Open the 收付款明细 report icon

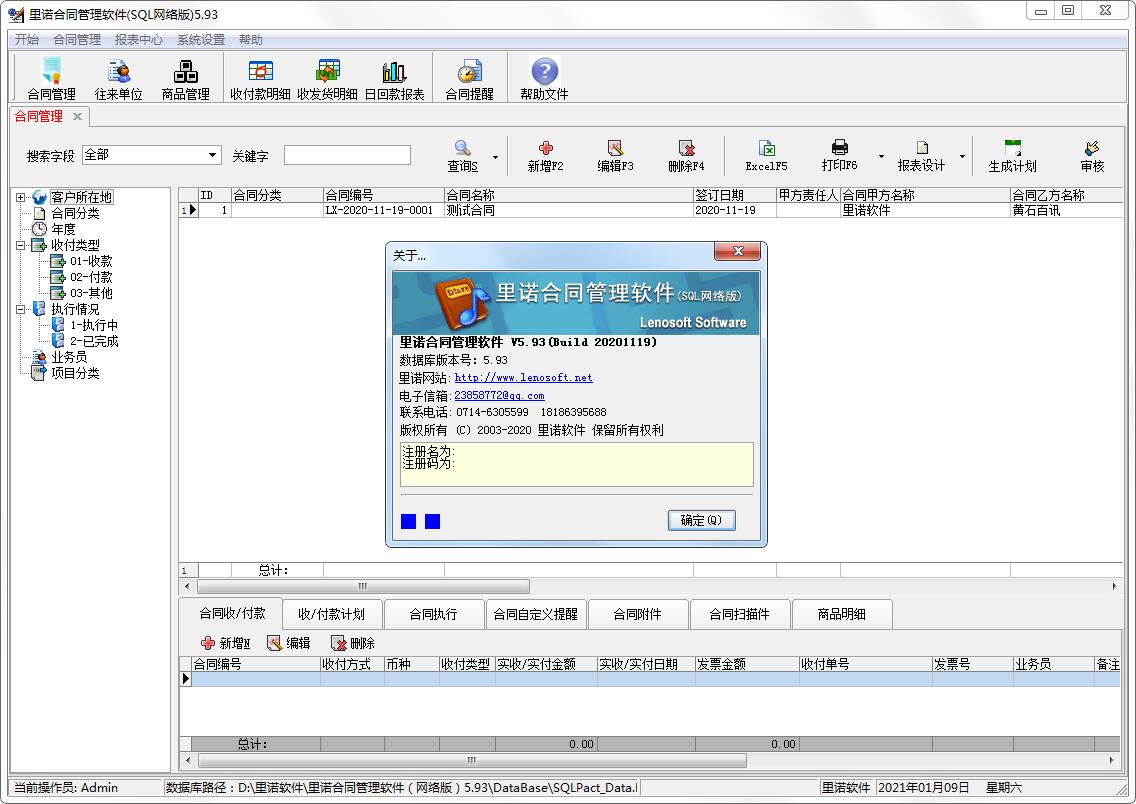pos(260,78)
